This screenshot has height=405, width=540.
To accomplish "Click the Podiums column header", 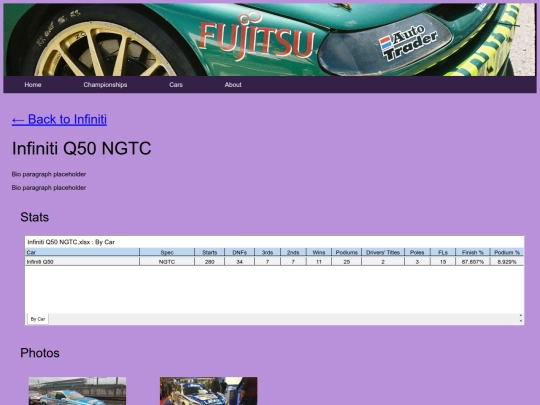I will click(346, 252).
